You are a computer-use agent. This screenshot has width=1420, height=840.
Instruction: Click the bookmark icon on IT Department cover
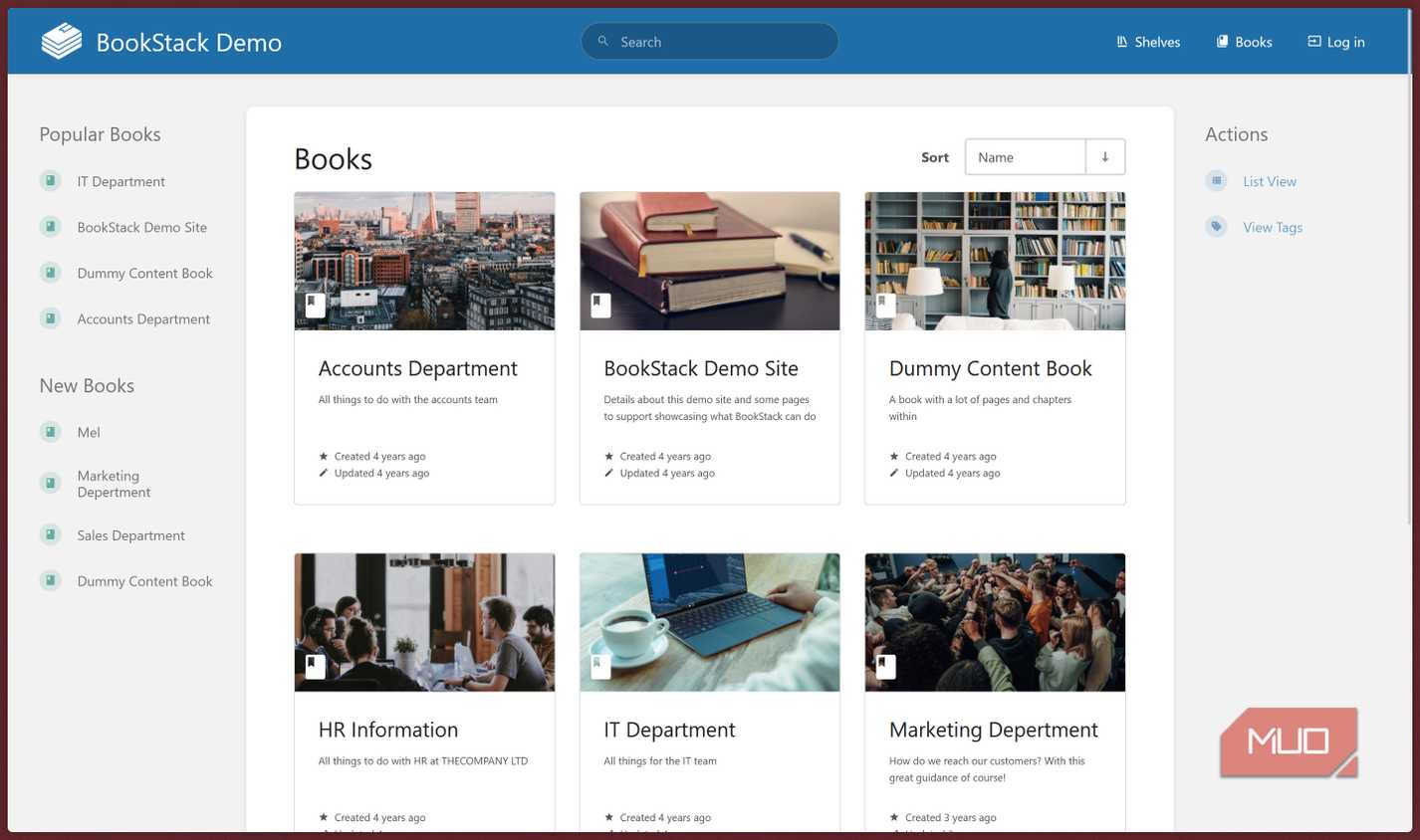(600, 666)
